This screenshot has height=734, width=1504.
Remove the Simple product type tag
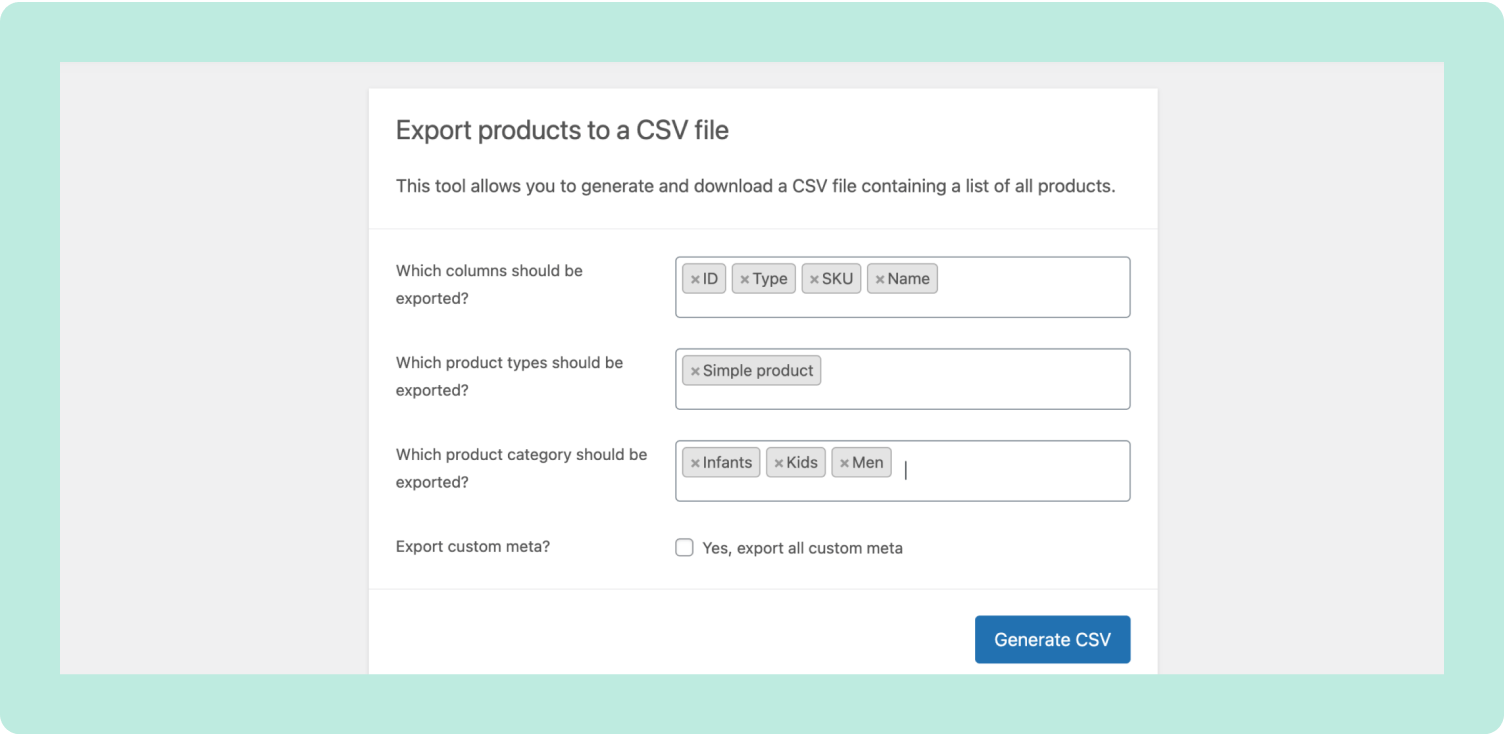point(695,370)
